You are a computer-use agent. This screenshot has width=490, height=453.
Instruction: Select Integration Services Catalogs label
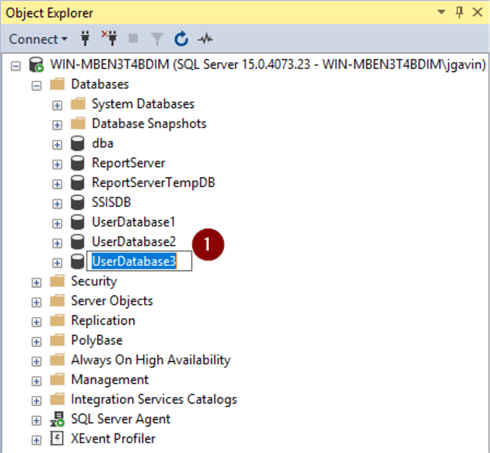154,399
